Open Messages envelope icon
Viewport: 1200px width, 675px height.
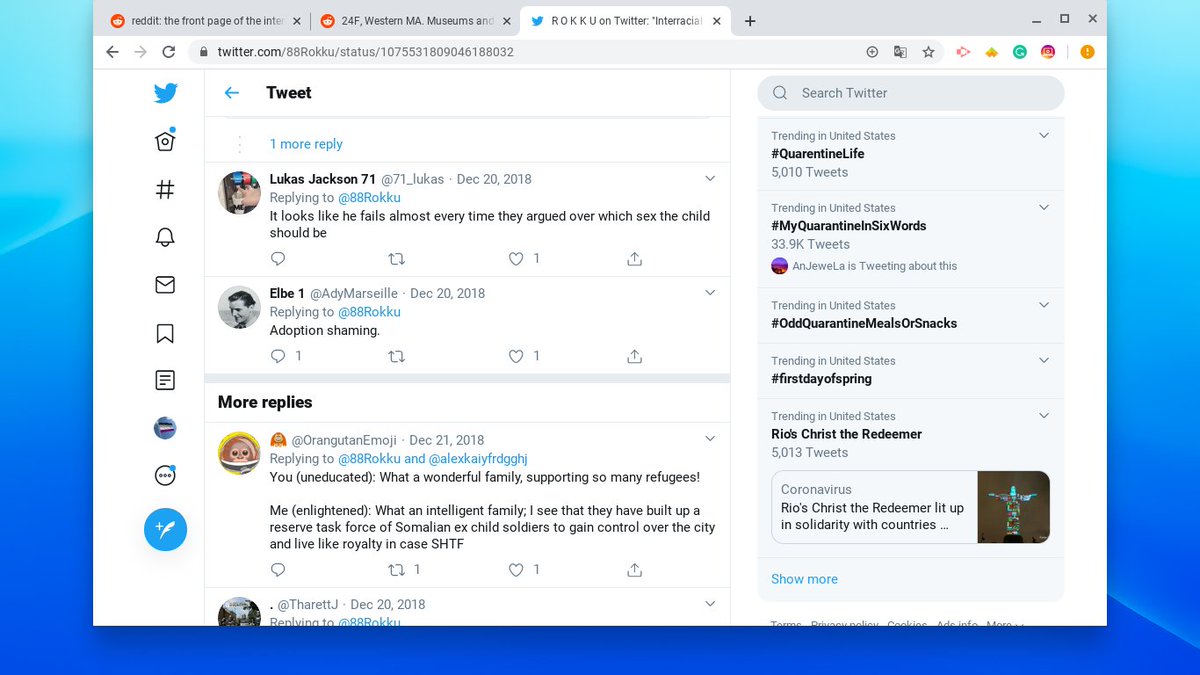click(166, 285)
